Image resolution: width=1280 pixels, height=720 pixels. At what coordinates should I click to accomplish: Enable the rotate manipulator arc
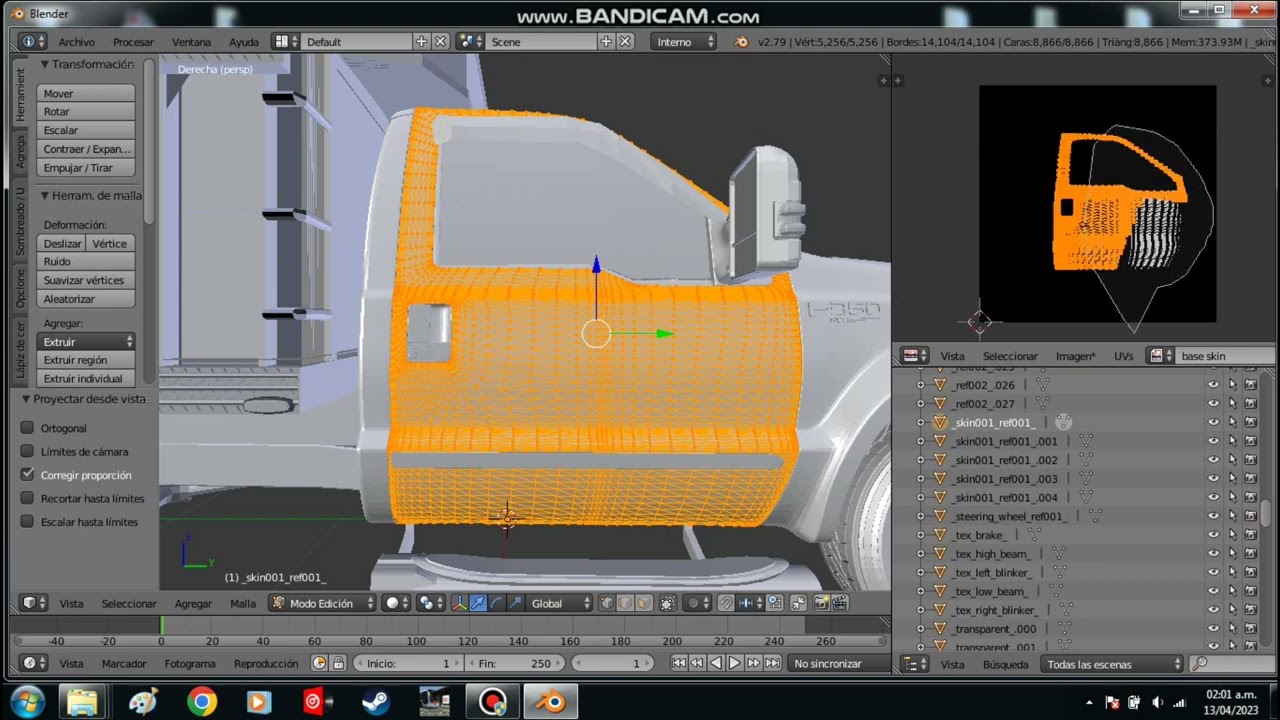pyautogui.click(x=496, y=603)
